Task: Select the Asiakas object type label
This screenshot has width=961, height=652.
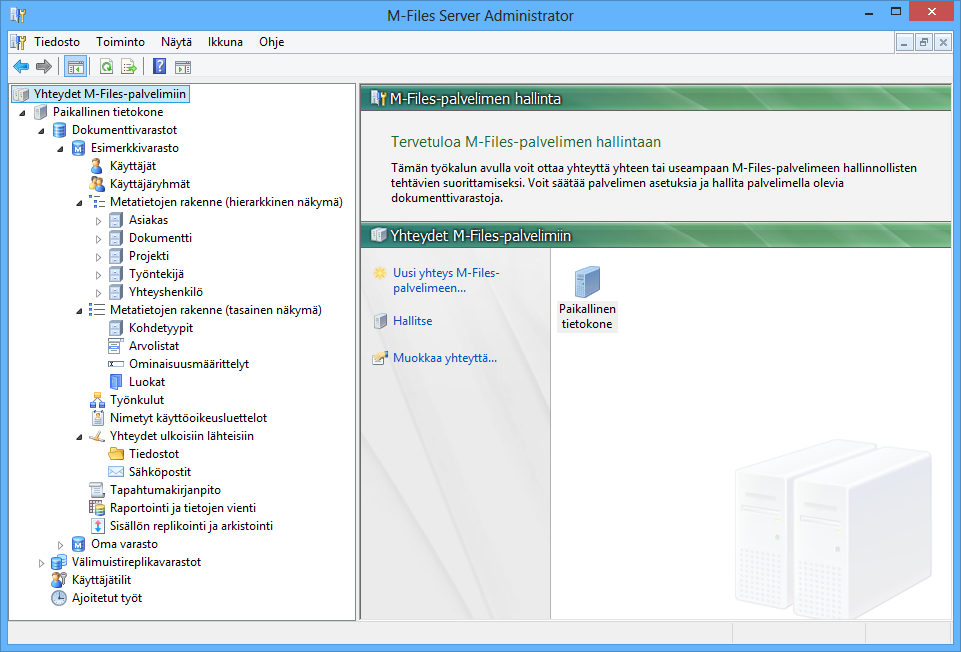Action: pos(148,220)
